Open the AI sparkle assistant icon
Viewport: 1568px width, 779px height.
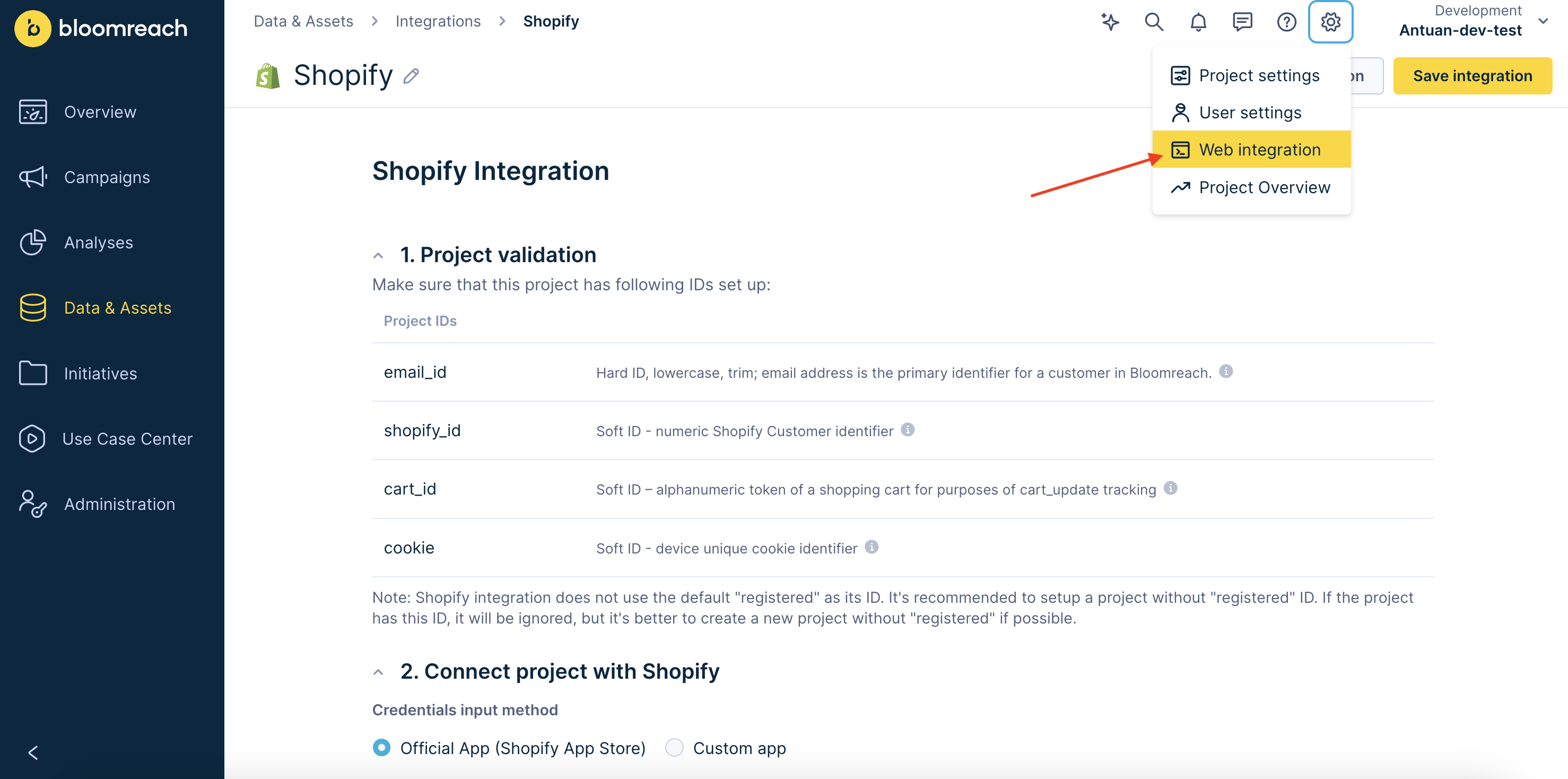point(1110,22)
